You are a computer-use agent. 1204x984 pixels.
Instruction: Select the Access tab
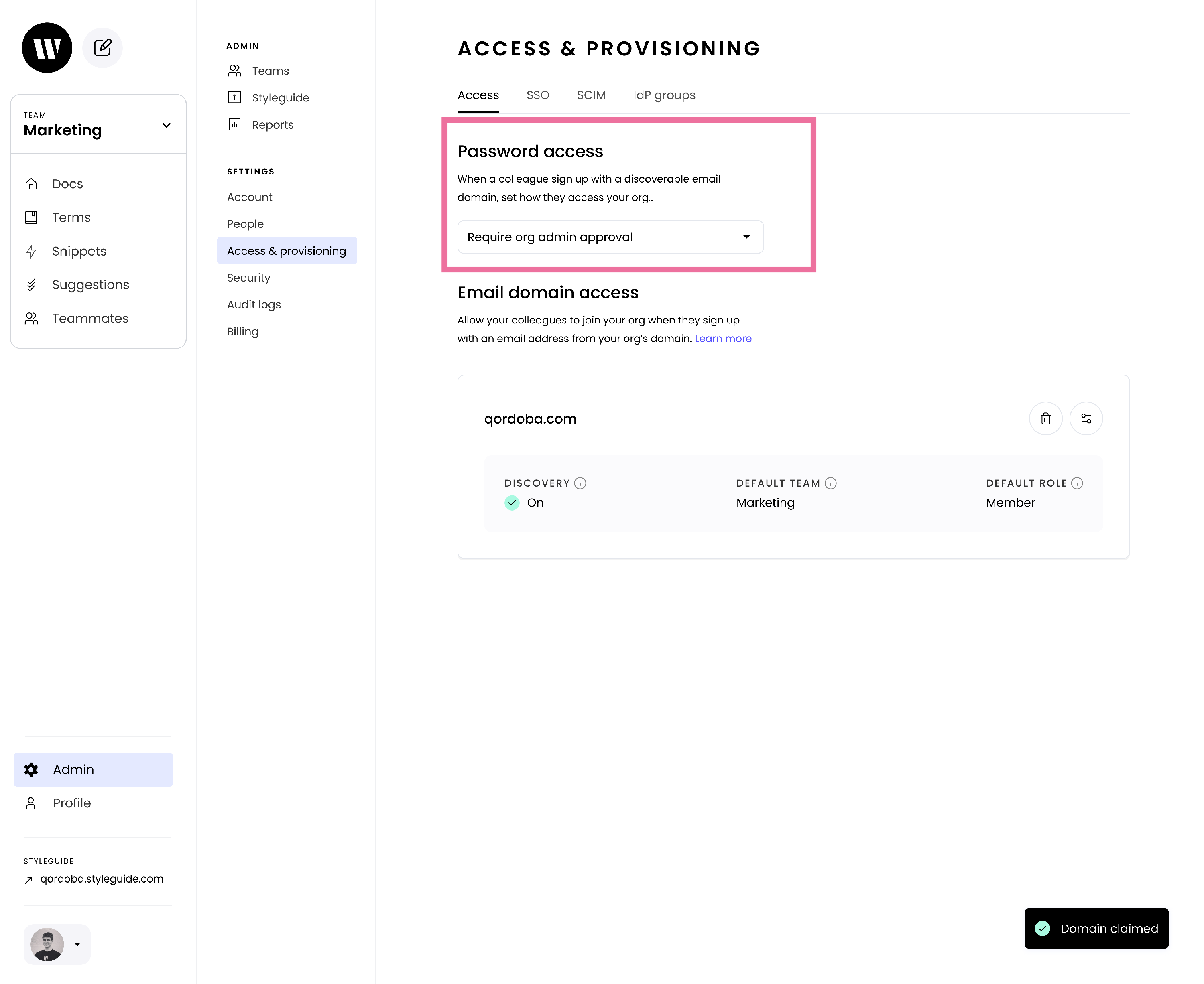(478, 95)
